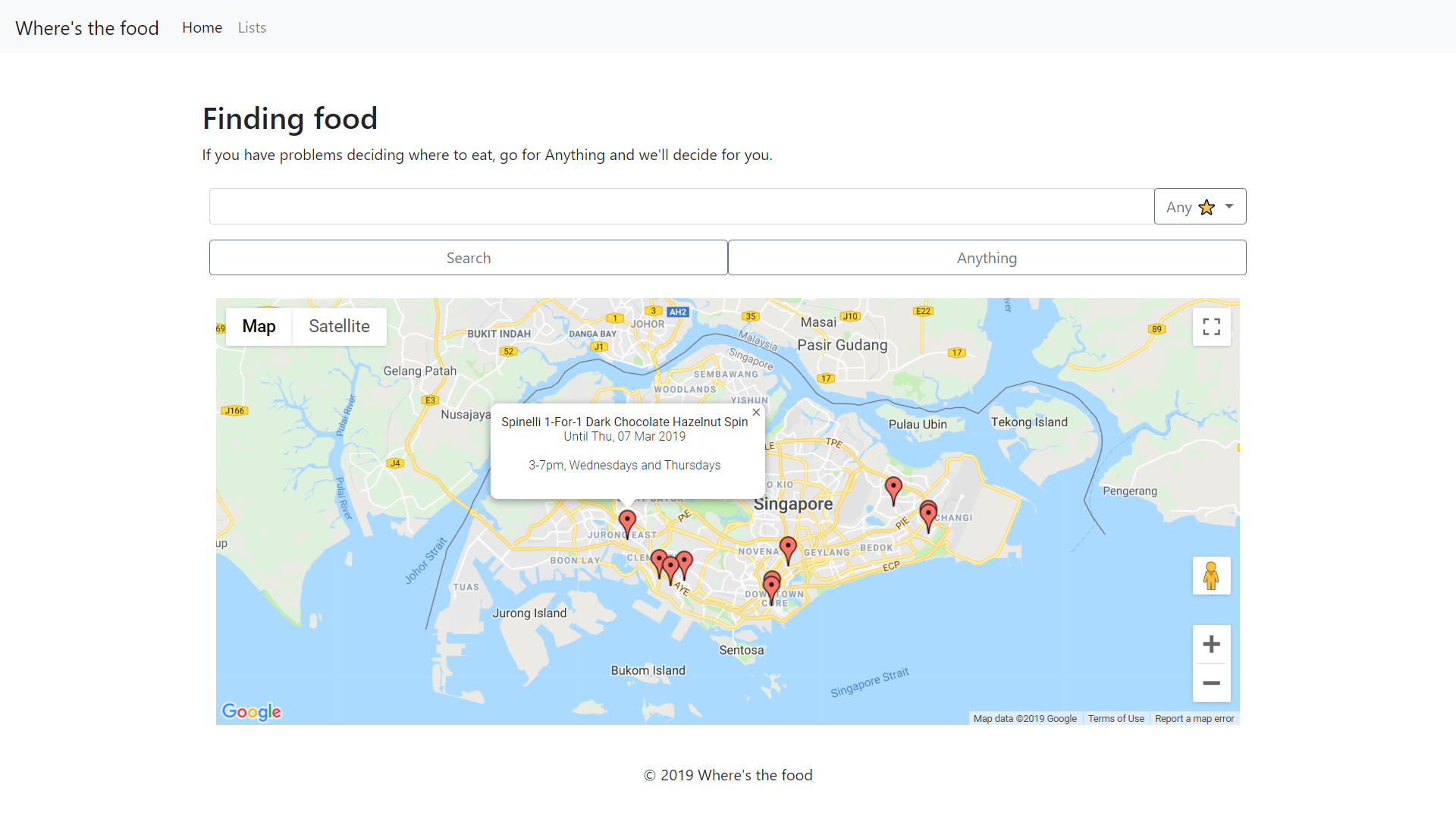
Task: Open the Terms of Use link
Action: pos(1116,719)
